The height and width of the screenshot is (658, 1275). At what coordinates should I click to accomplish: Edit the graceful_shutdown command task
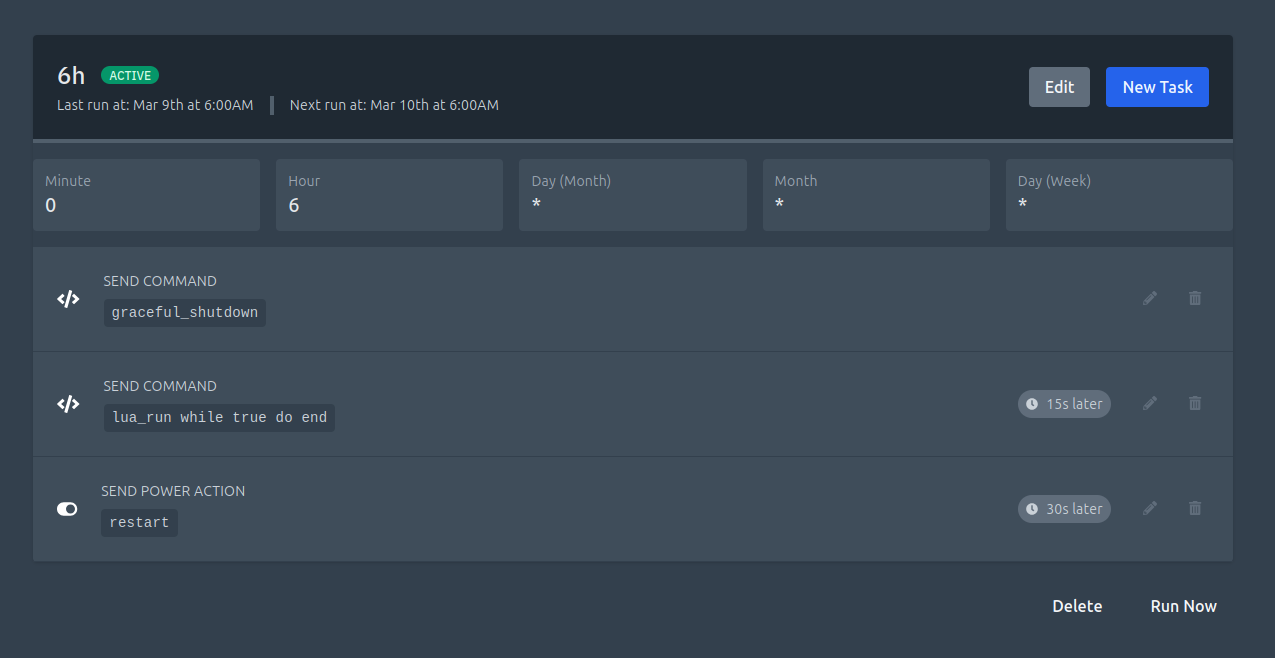1150,298
